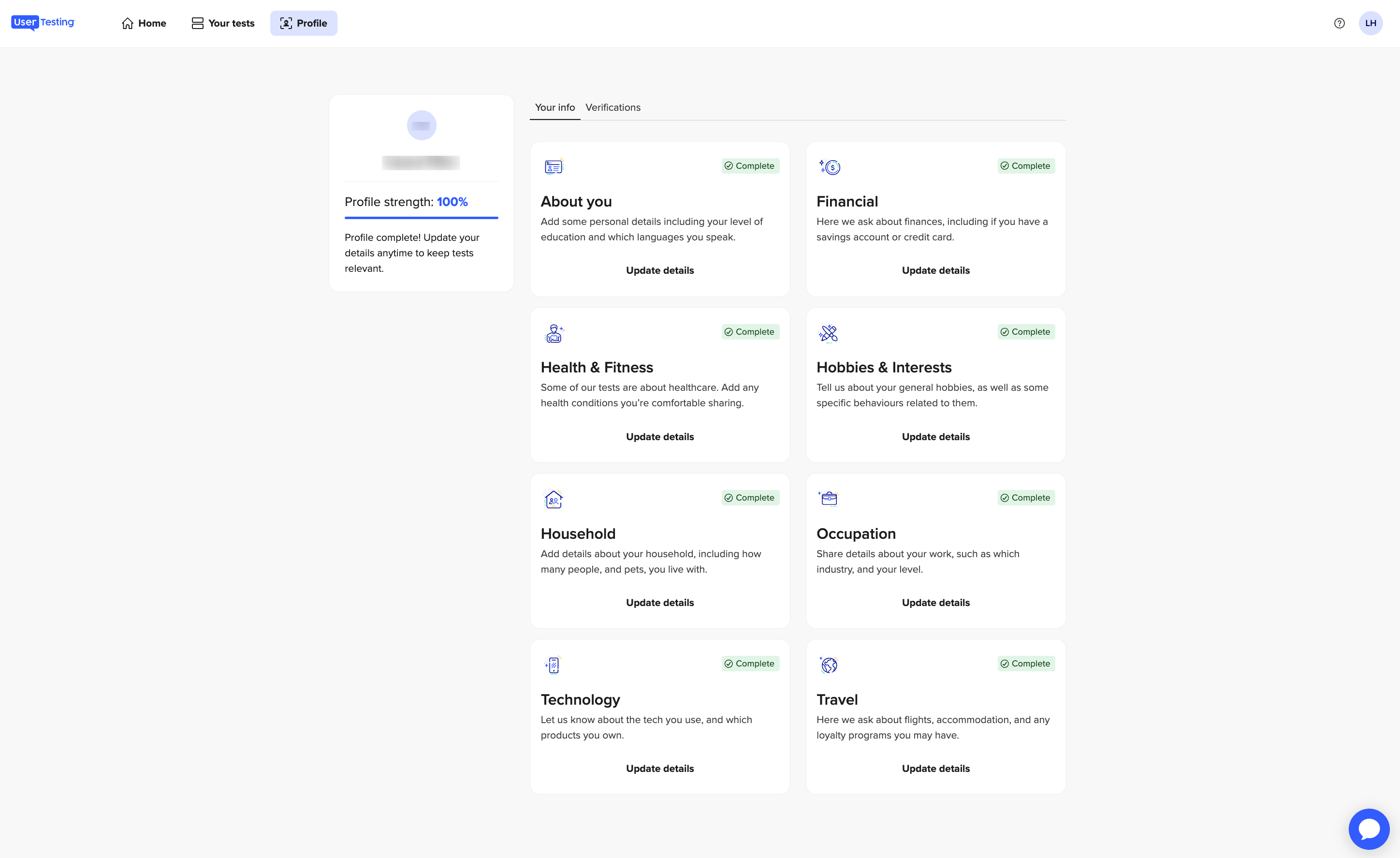Open the LH account avatar
Screen dimensions: 1400x858
pyautogui.click(x=1371, y=23)
